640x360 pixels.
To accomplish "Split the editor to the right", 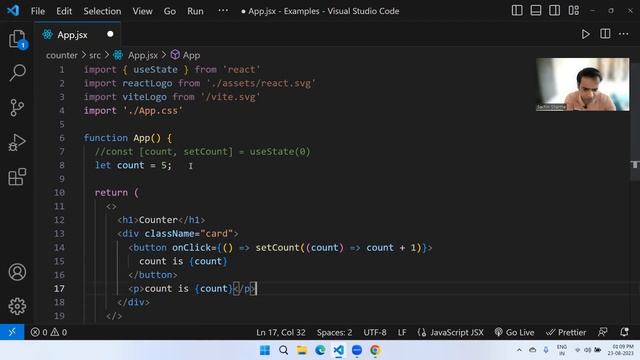I will coord(605,34).
